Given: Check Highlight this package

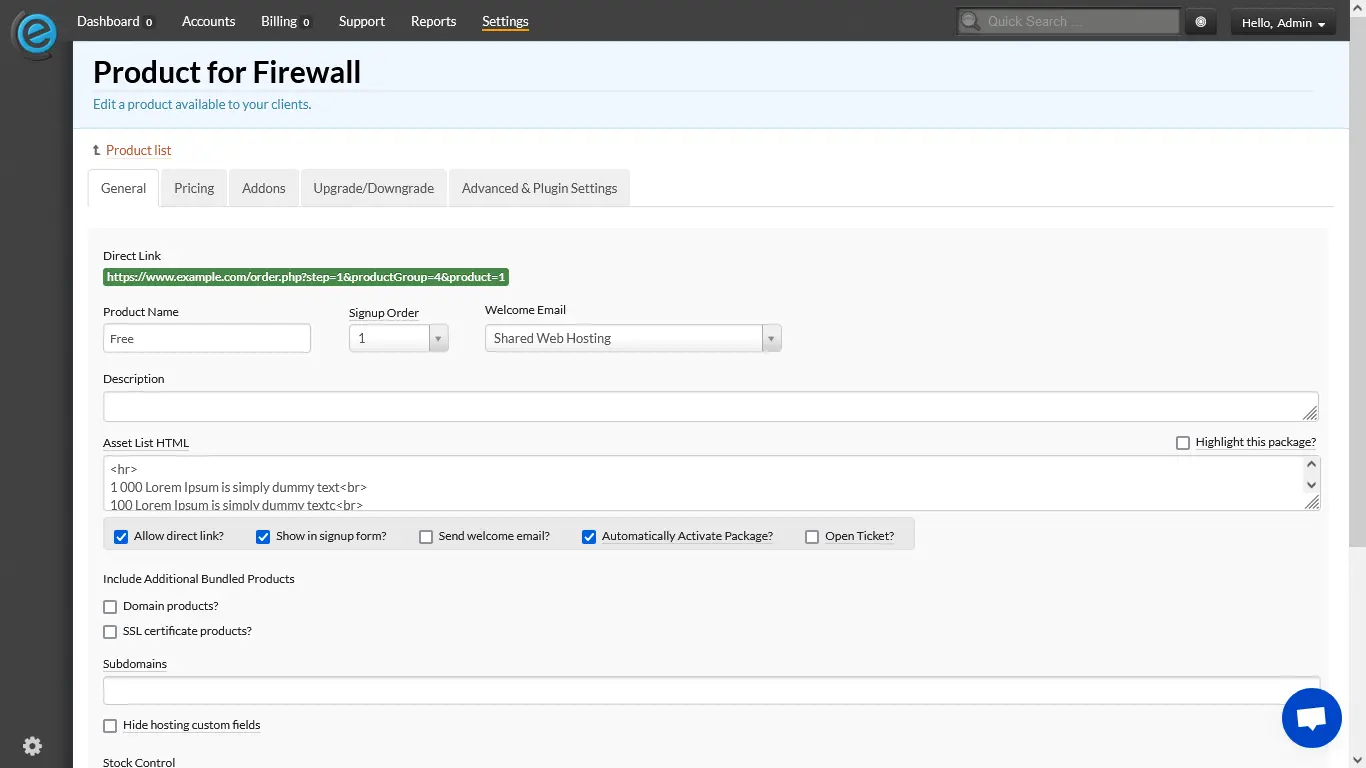Looking at the screenshot, I should point(1183,443).
